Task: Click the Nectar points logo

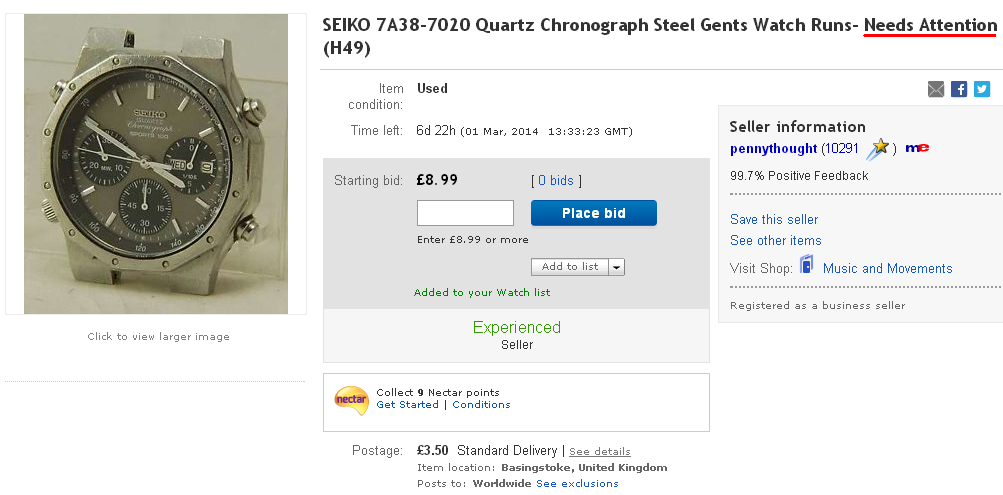Action: [x=351, y=399]
